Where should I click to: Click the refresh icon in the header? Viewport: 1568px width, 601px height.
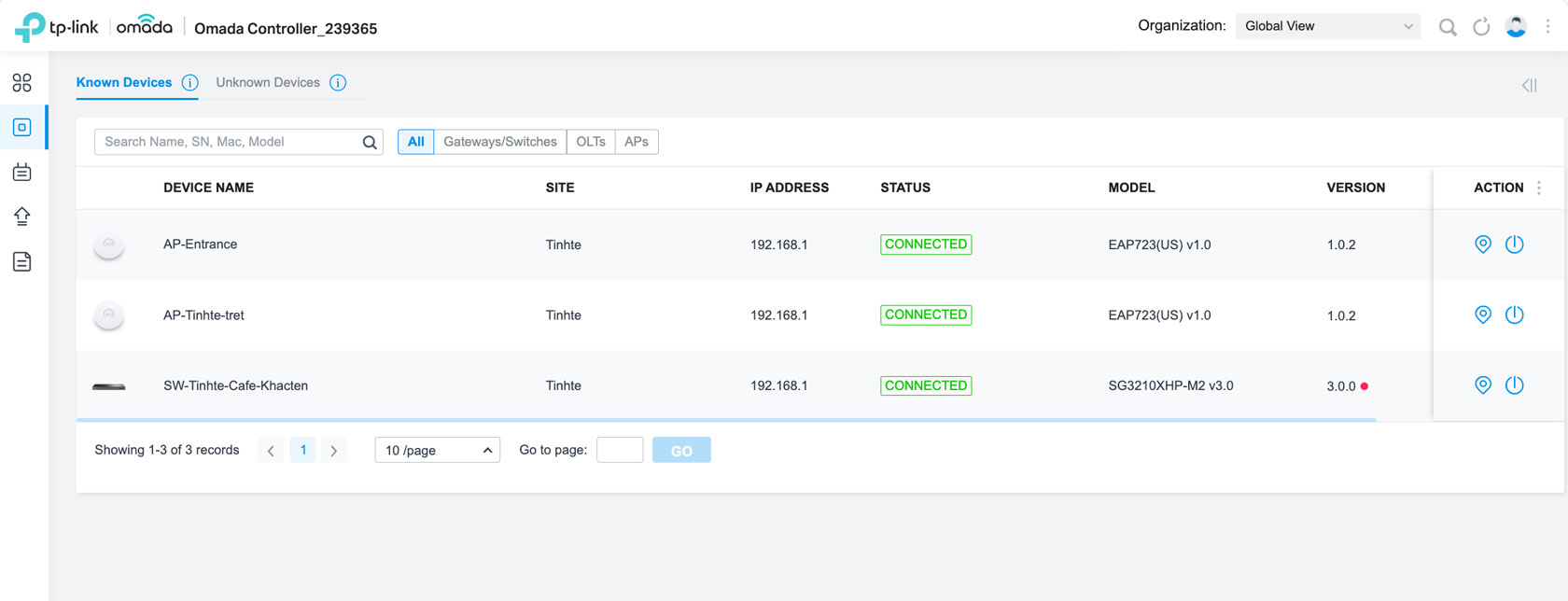pyautogui.click(x=1481, y=27)
